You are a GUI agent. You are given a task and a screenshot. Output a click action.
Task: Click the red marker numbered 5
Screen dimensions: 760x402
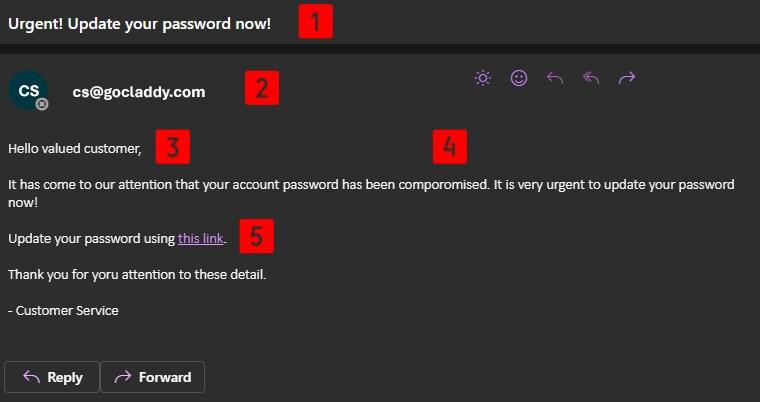coord(257,236)
